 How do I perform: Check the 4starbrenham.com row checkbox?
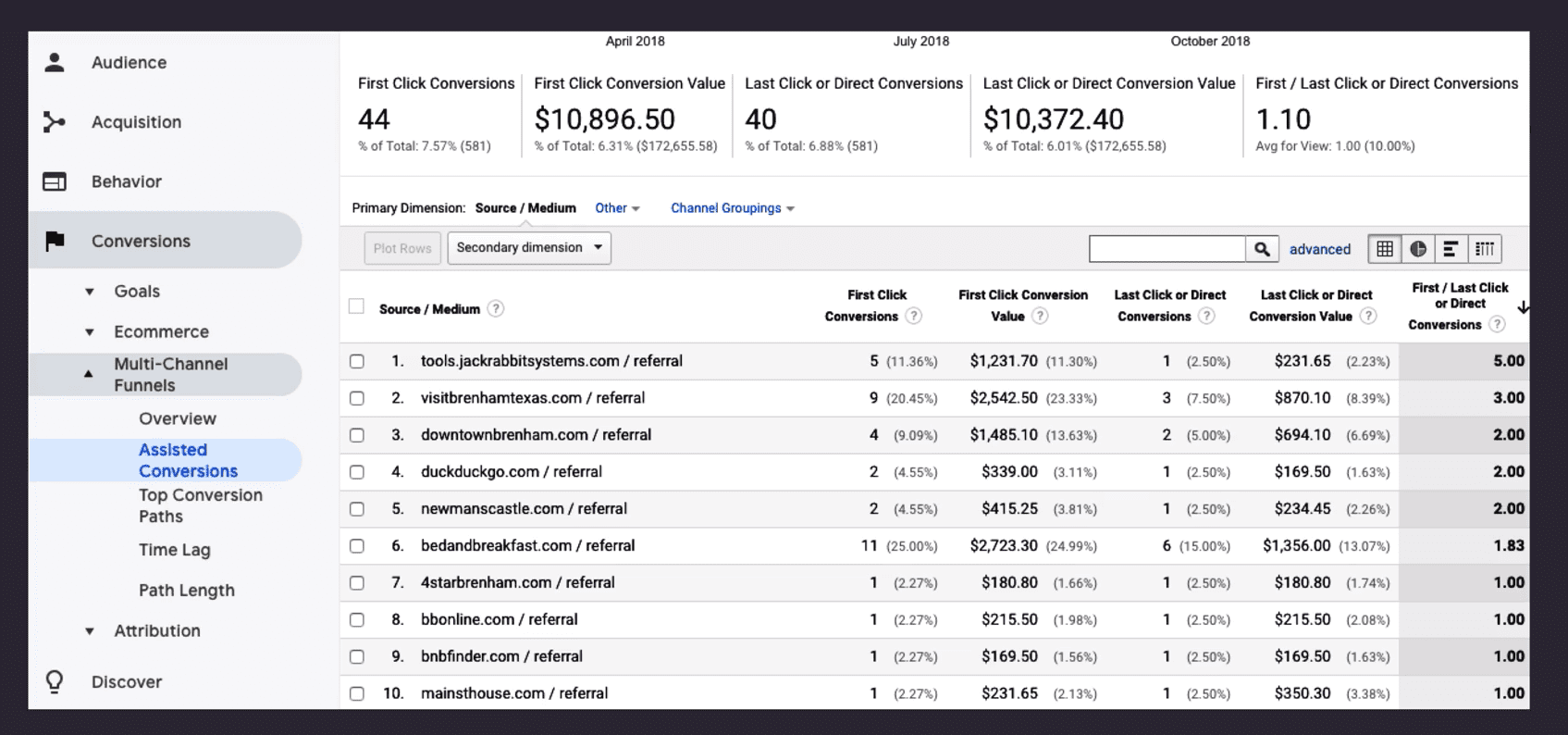357,584
